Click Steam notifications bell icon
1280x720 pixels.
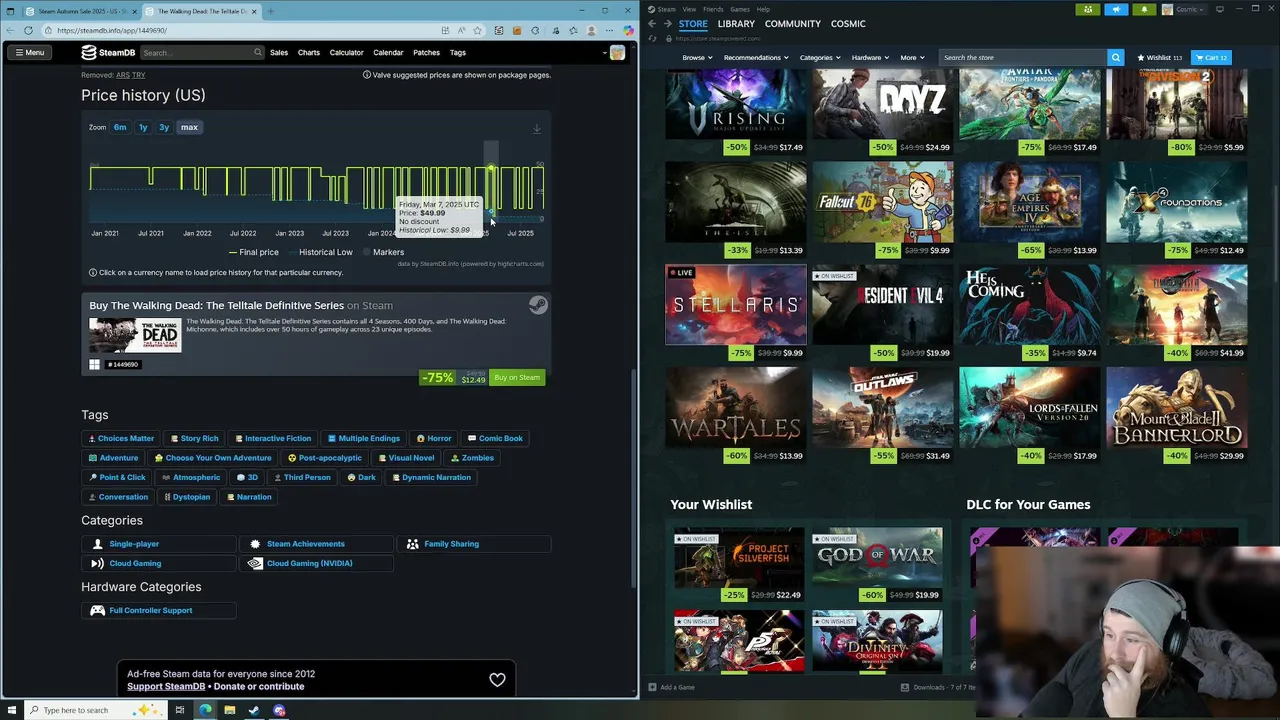click(x=1144, y=9)
